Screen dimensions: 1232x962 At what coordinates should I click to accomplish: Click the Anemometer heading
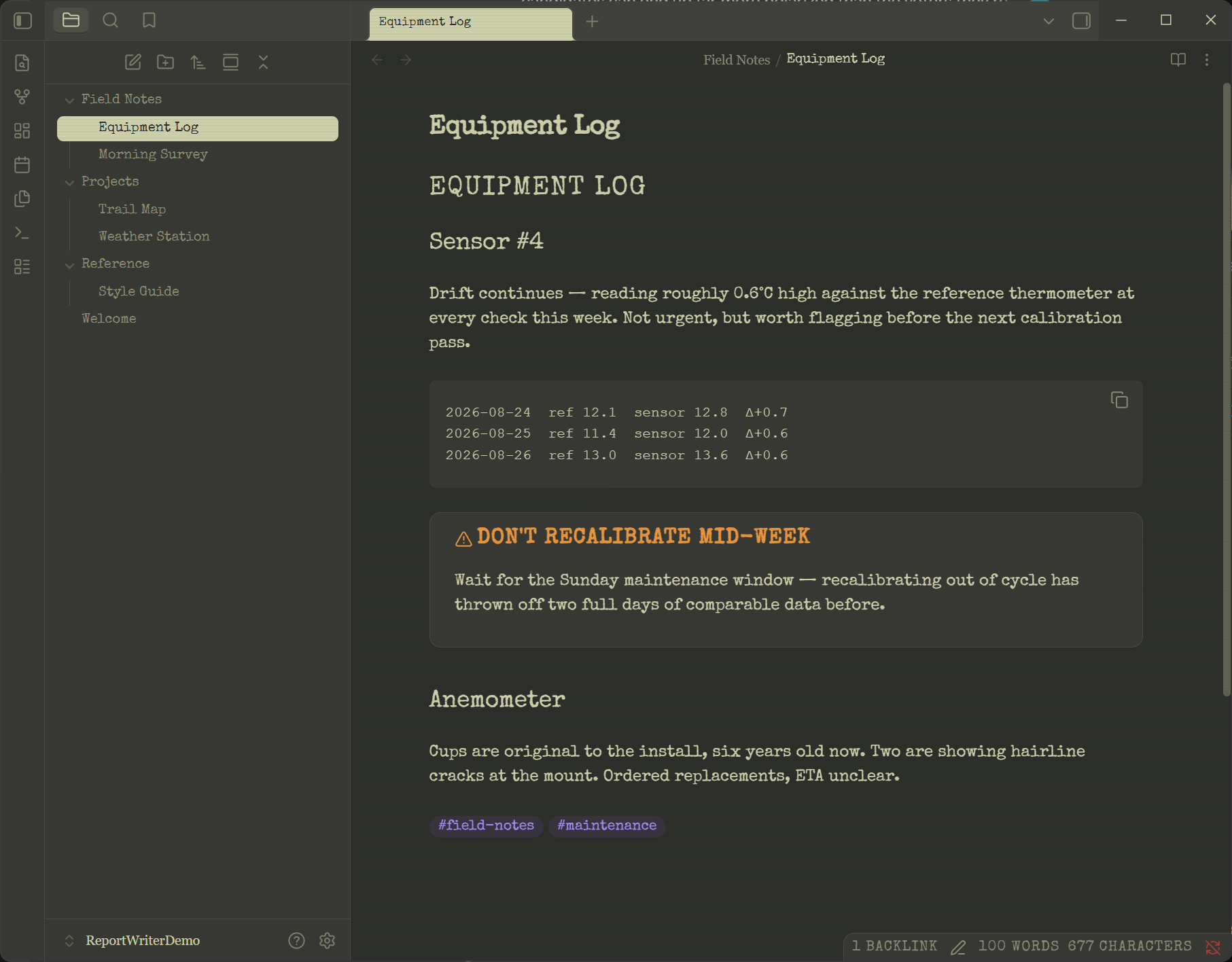coord(497,700)
